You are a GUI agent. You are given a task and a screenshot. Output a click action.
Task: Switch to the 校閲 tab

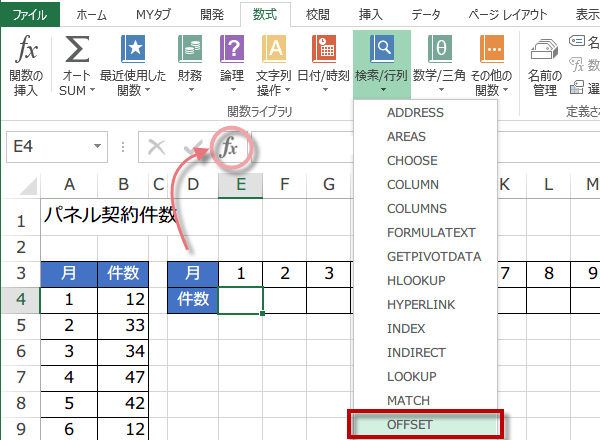318,15
